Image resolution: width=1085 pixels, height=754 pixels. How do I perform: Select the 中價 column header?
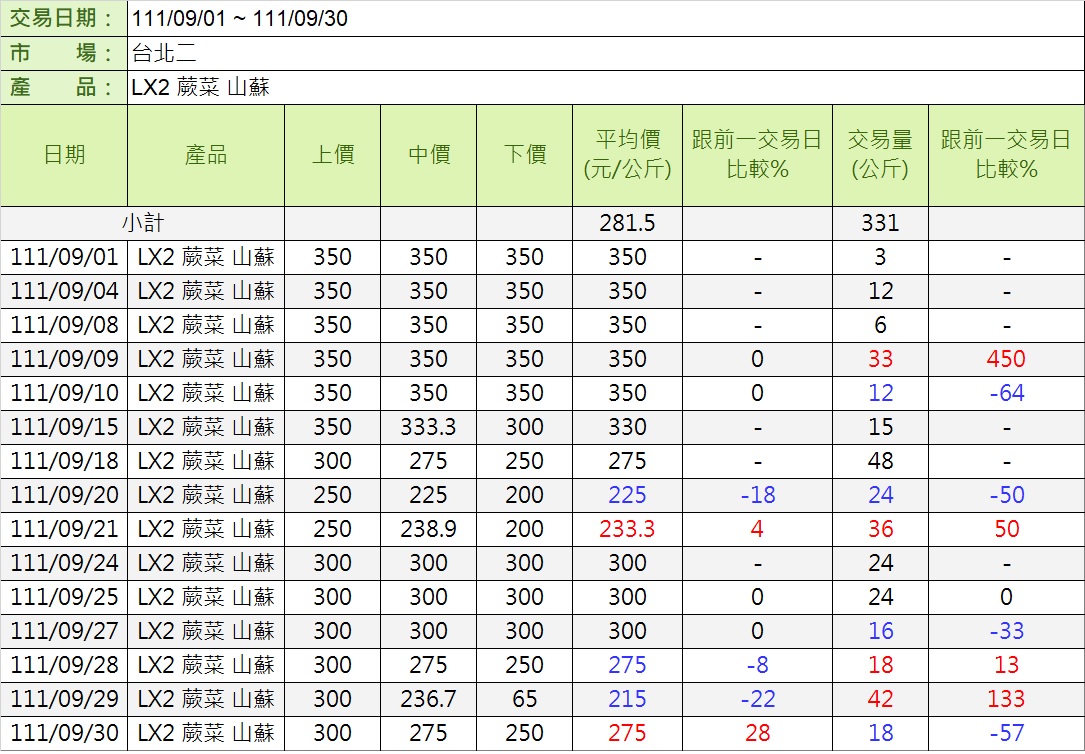(x=428, y=155)
